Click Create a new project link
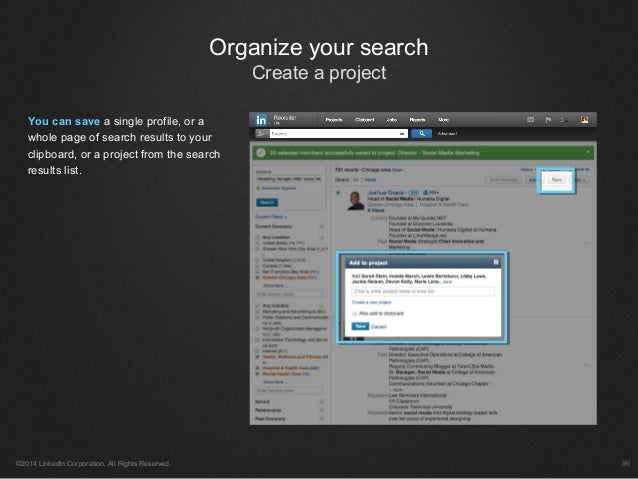 [371, 302]
